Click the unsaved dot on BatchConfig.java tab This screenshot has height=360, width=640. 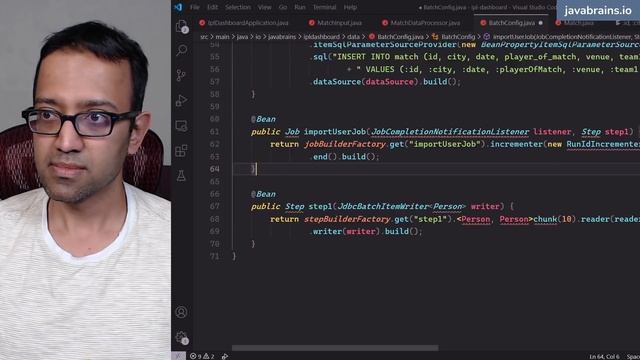[540, 23]
